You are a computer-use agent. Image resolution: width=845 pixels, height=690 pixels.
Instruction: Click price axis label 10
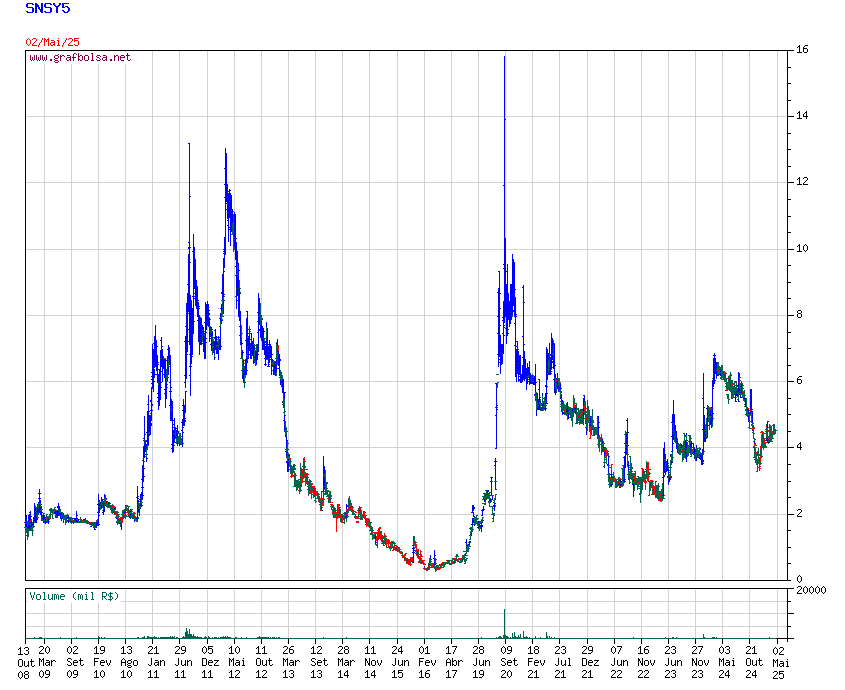[802, 249]
